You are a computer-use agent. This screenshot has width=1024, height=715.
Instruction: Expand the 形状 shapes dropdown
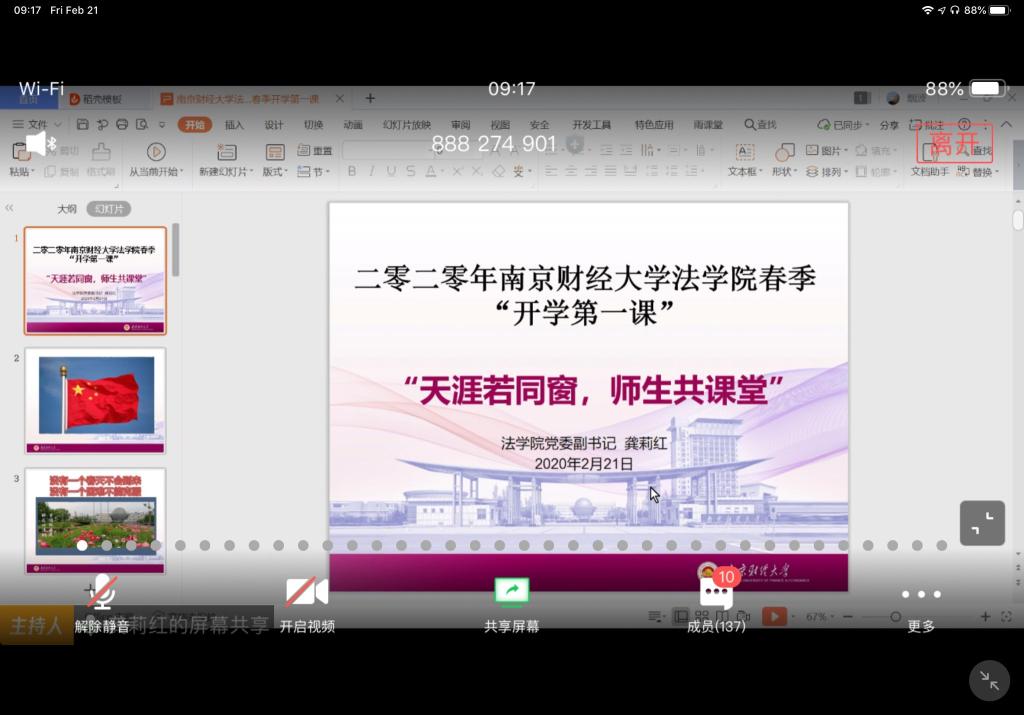tap(784, 172)
